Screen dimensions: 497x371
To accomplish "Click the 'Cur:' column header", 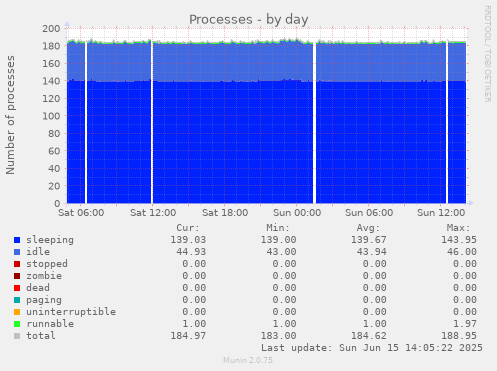I will [x=188, y=228].
